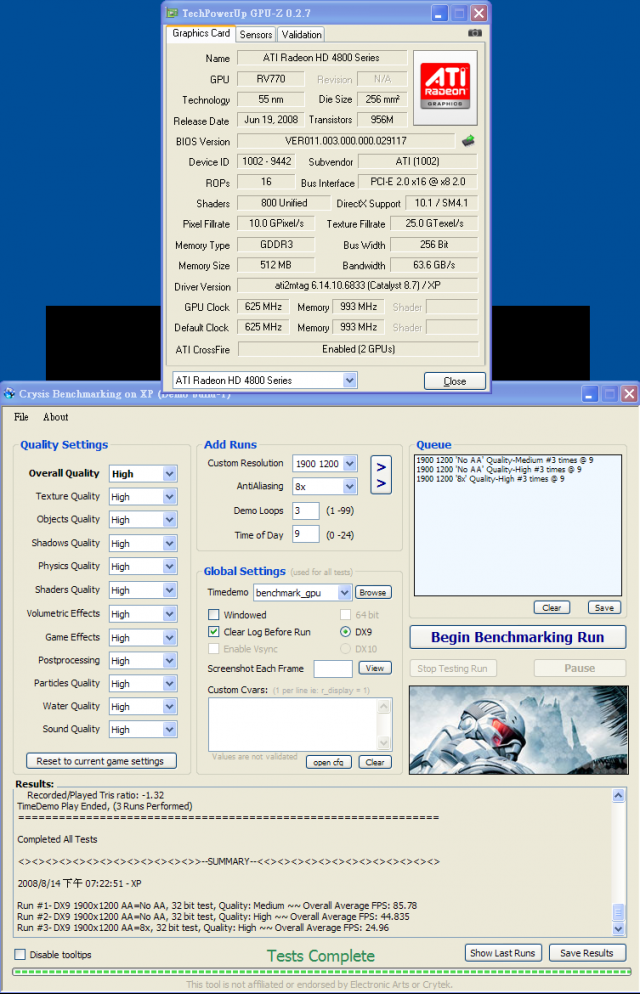The image size is (640, 994).
Task: Open the Sound Quality dropdown
Action: [x=169, y=730]
